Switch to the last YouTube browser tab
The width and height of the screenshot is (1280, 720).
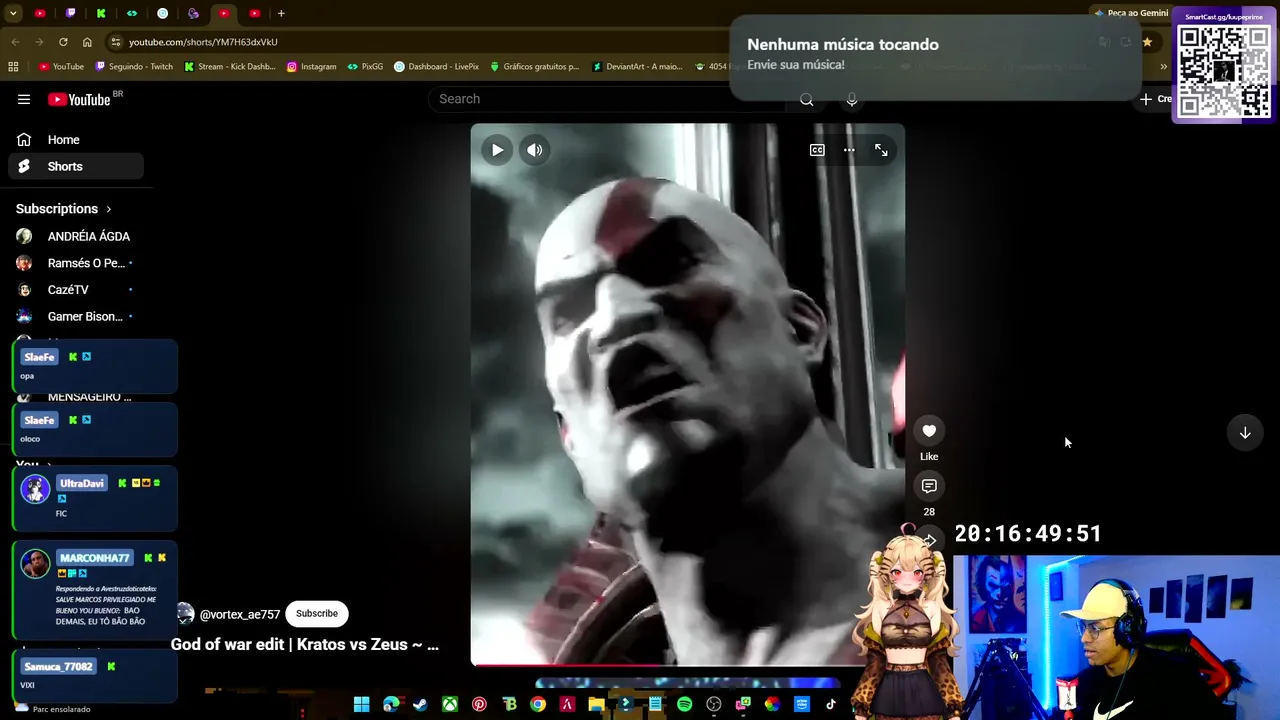255,13
